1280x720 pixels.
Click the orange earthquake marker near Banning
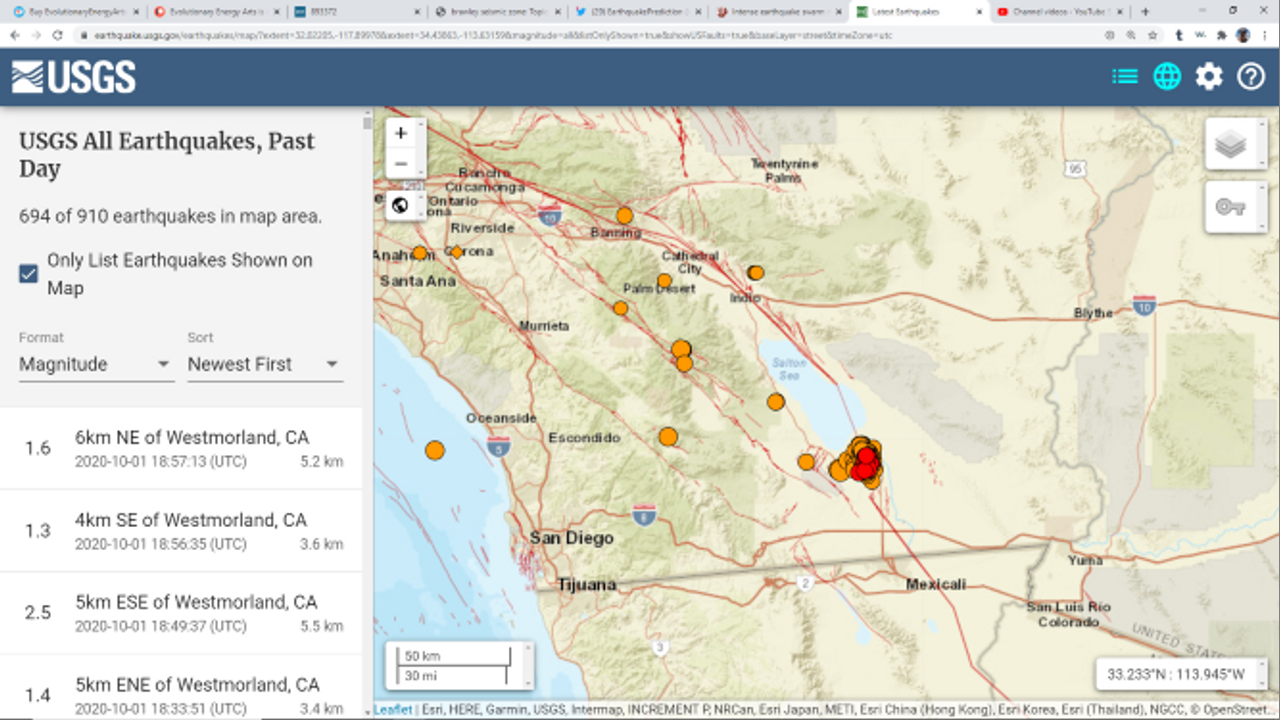625,215
